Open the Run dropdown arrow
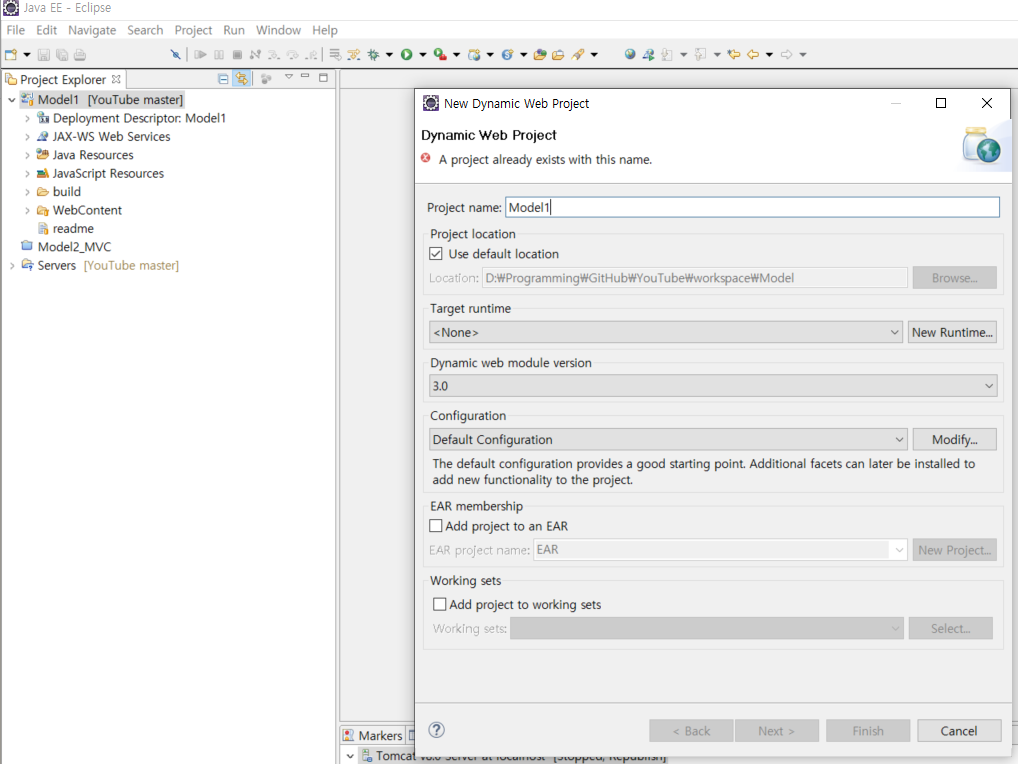Viewport: 1018px width, 764px height. (x=423, y=55)
